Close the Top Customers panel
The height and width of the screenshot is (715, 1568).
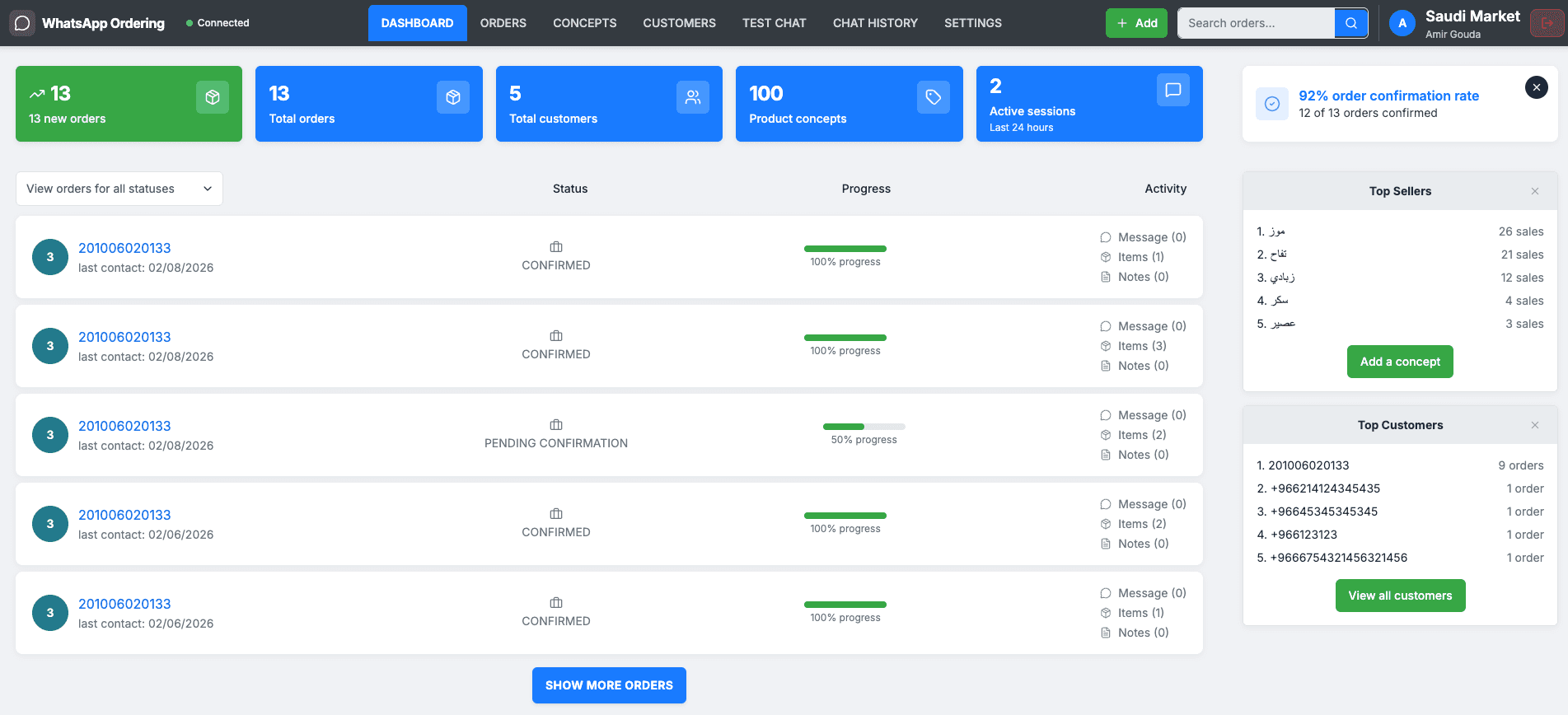click(1535, 425)
